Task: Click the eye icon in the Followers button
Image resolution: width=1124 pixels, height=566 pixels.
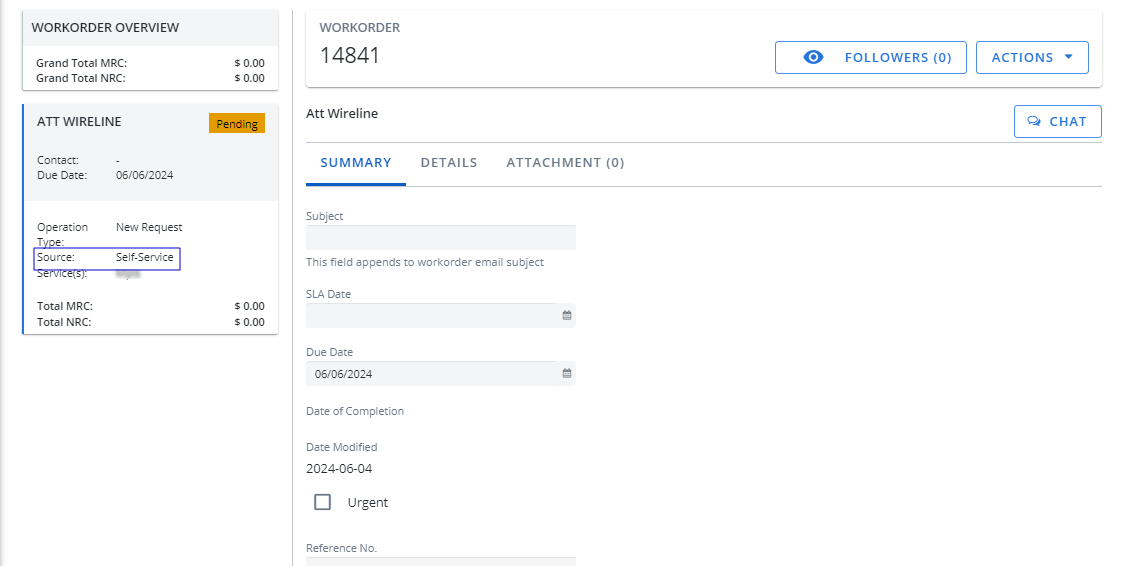Action: coord(814,58)
